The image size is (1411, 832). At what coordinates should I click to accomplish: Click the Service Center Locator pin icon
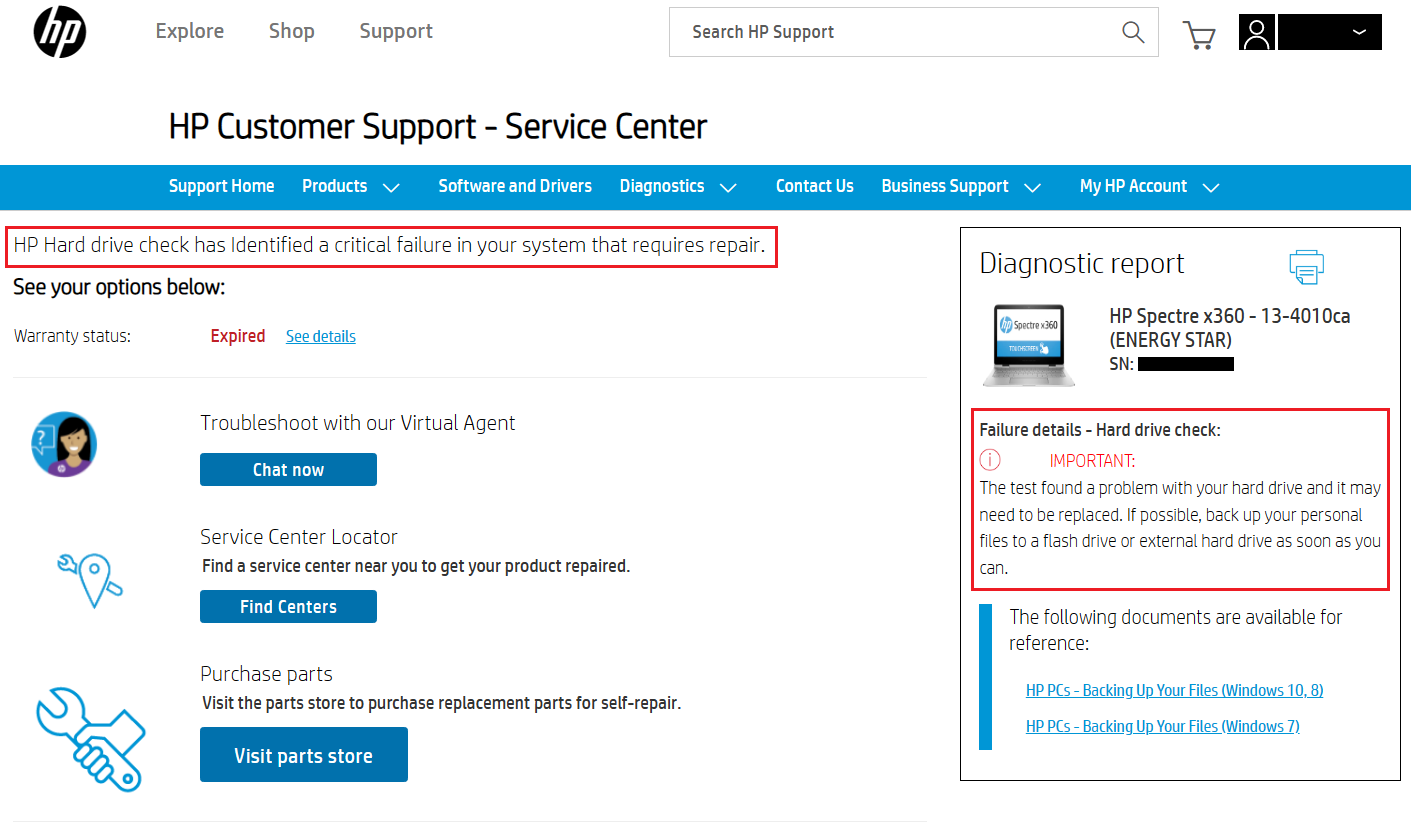coord(91,580)
